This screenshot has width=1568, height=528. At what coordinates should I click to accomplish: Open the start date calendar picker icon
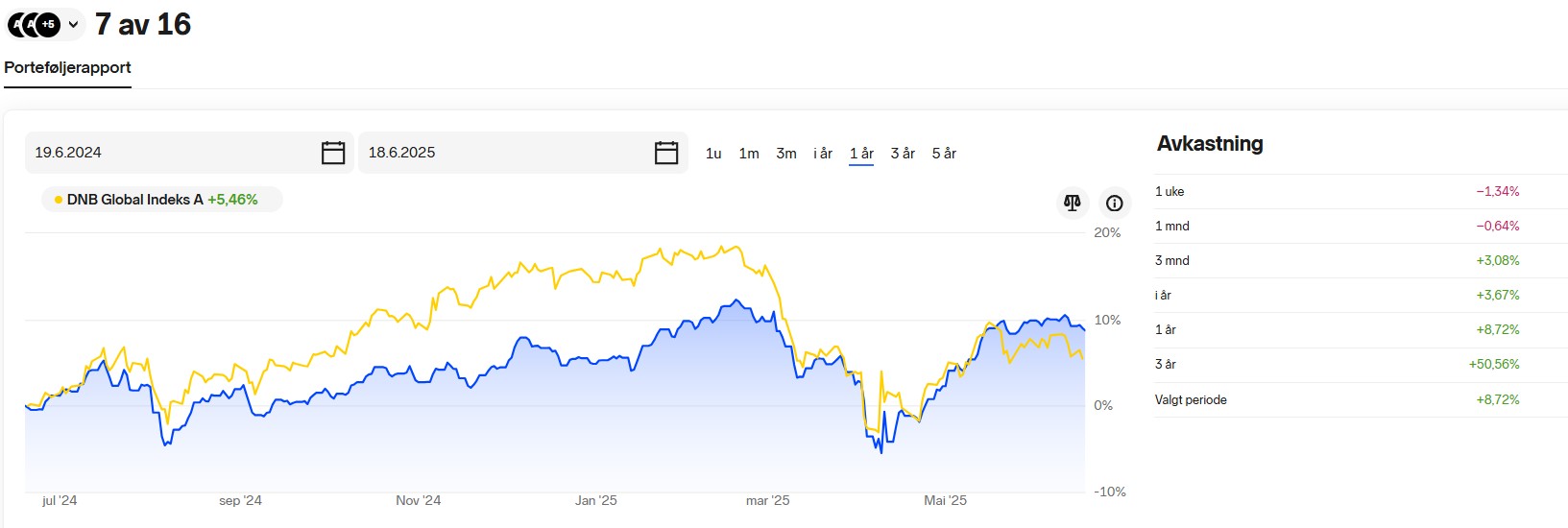point(333,153)
